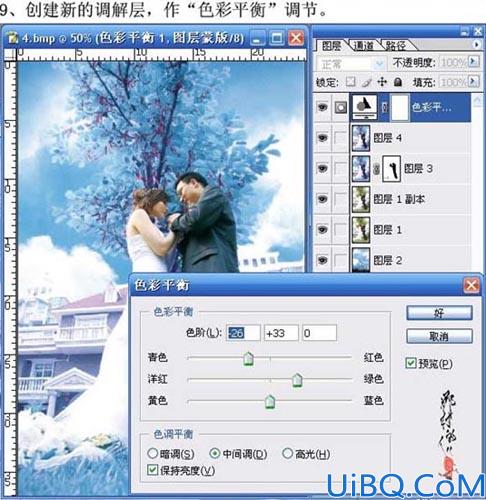Close the 色彩平衡 dialog with X
The height and width of the screenshot is (500, 486).
pyautogui.click(x=471, y=286)
